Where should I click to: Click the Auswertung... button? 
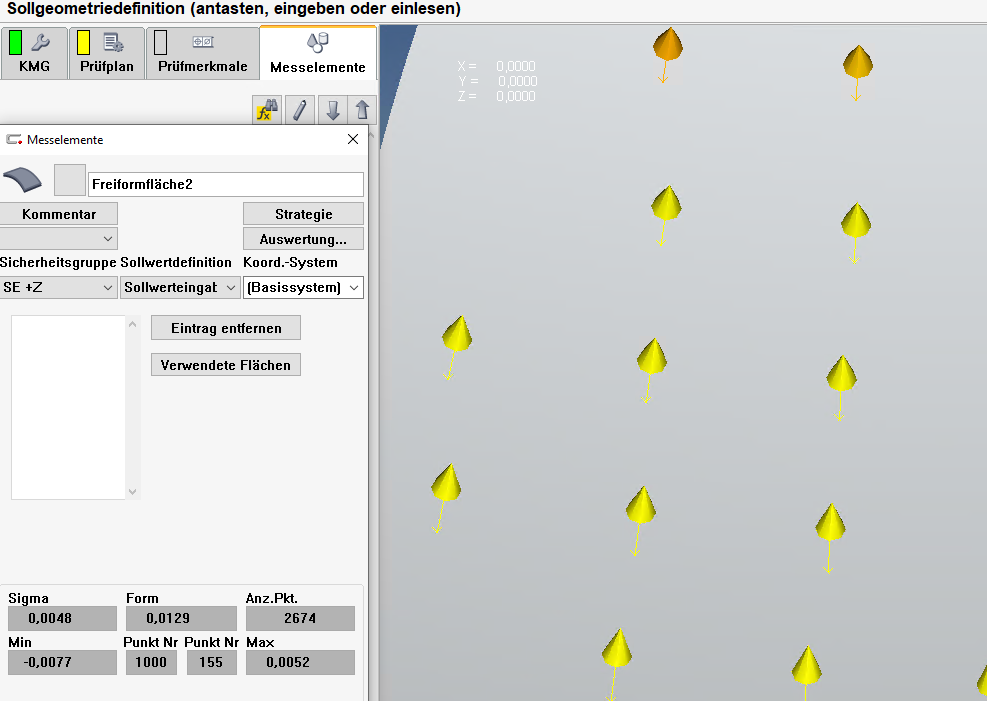pyautogui.click(x=303, y=239)
